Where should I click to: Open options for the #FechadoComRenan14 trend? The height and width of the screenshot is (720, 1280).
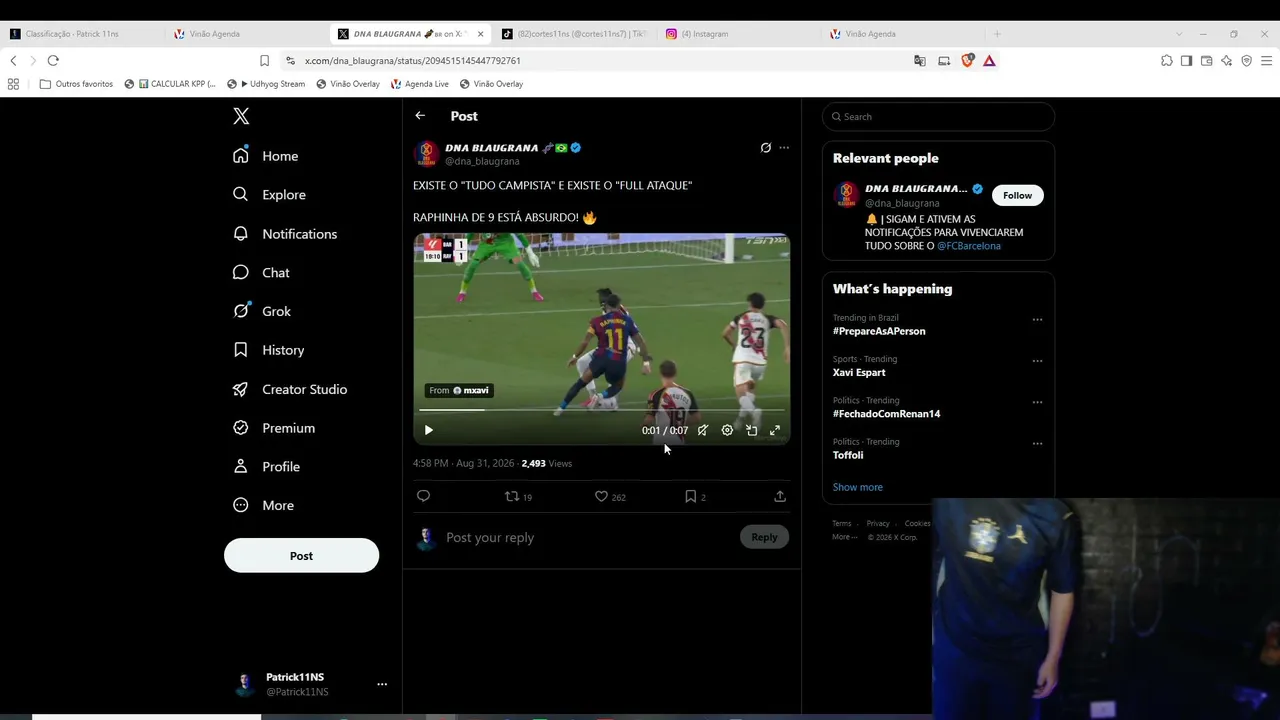[x=1037, y=402]
